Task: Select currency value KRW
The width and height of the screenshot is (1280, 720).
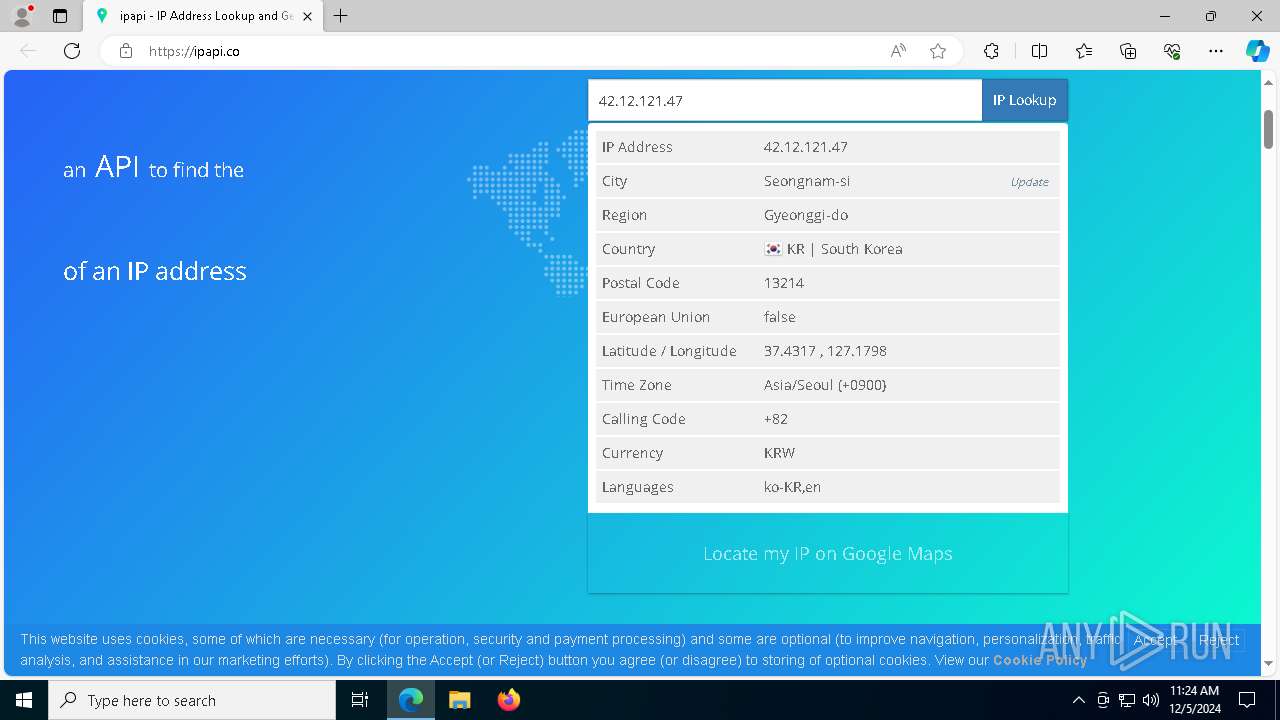Action: [779, 453]
